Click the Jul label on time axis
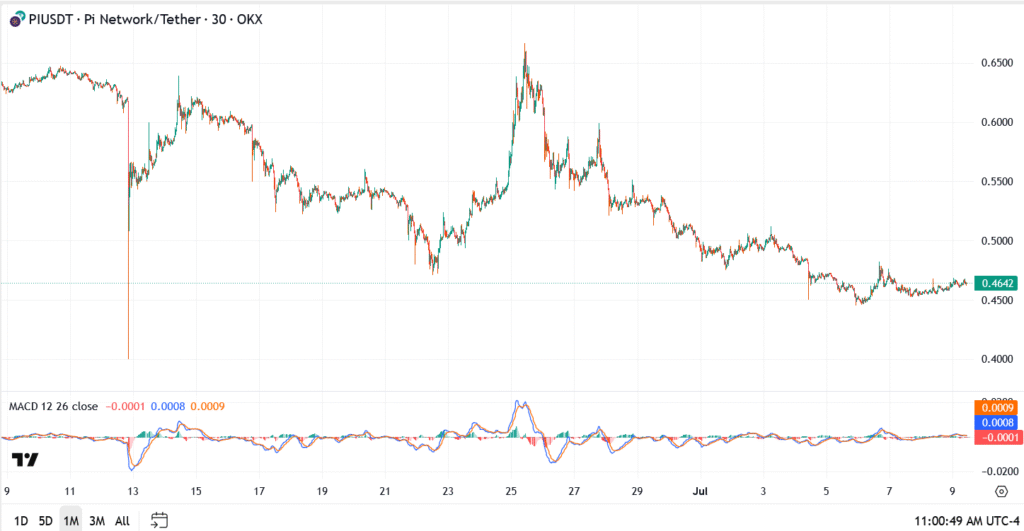Image resolution: width=1024 pixels, height=531 pixels. pos(700,491)
